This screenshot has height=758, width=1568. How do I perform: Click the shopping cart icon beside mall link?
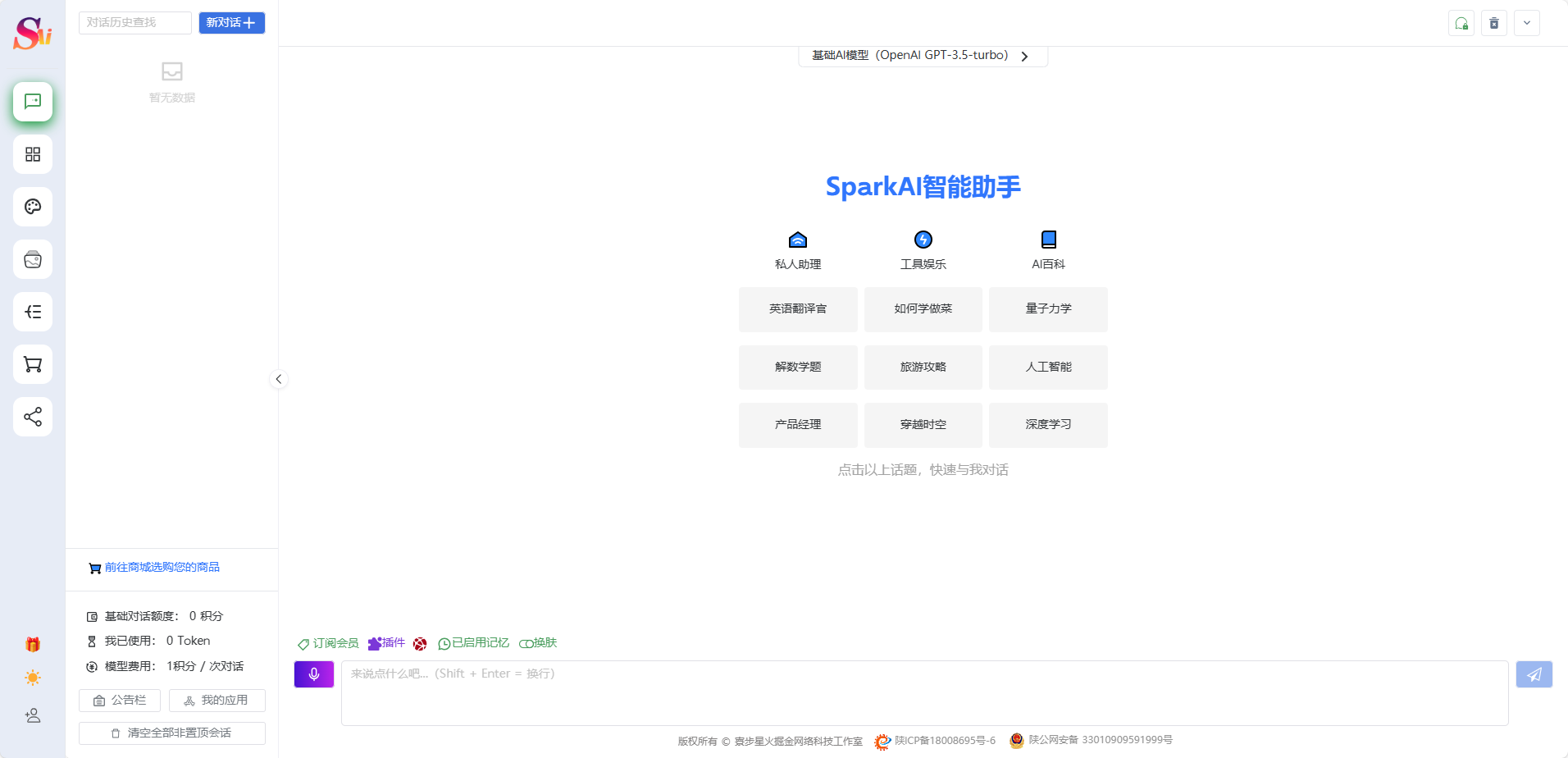pos(95,568)
